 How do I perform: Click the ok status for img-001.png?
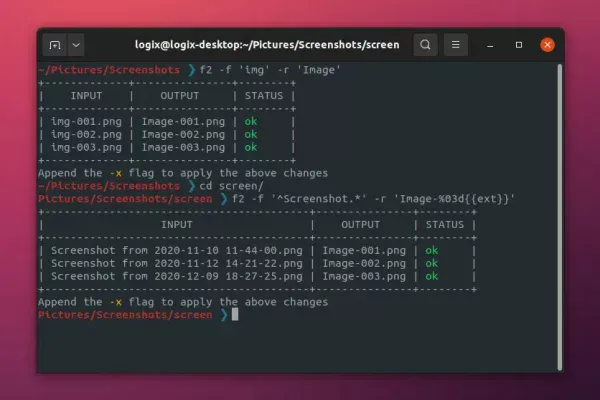tap(251, 122)
